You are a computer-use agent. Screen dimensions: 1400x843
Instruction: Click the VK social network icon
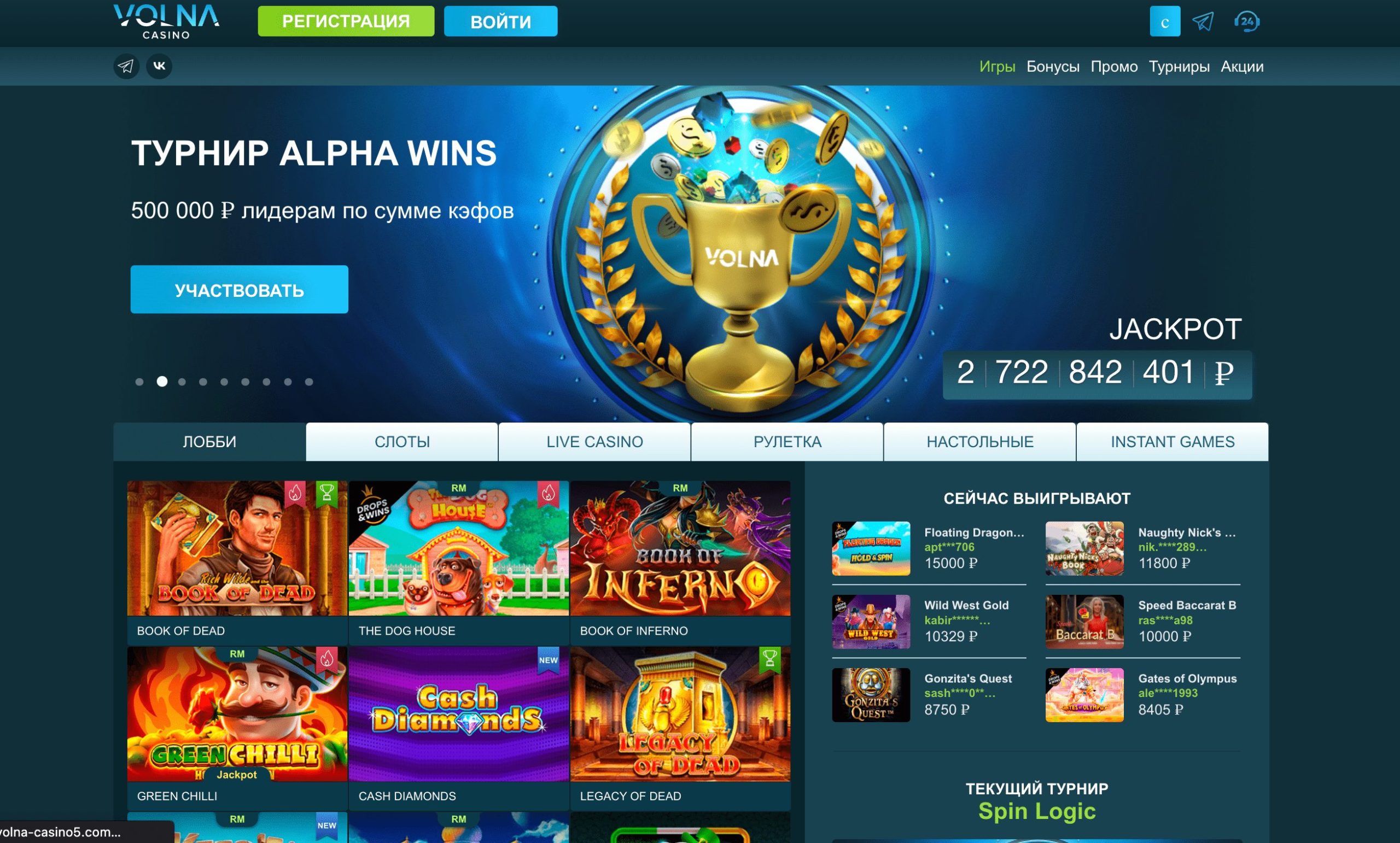(159, 67)
